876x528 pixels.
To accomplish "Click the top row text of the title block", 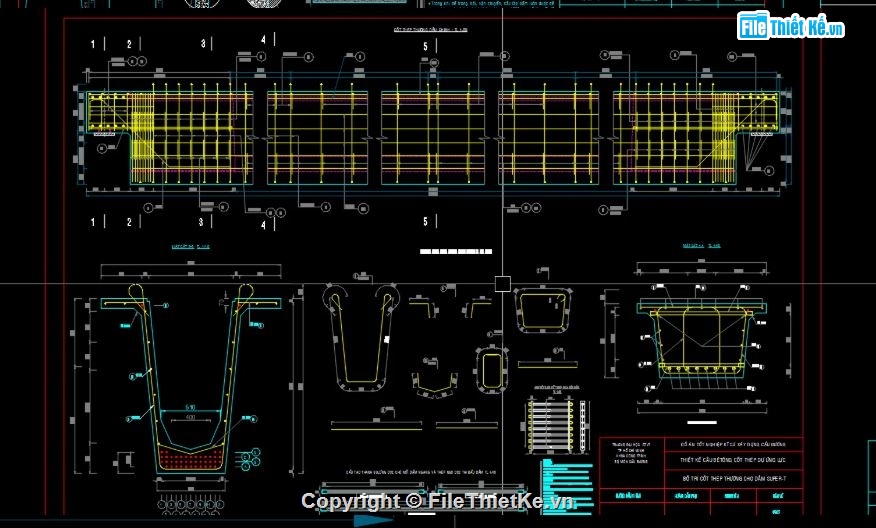I will click(x=733, y=445).
